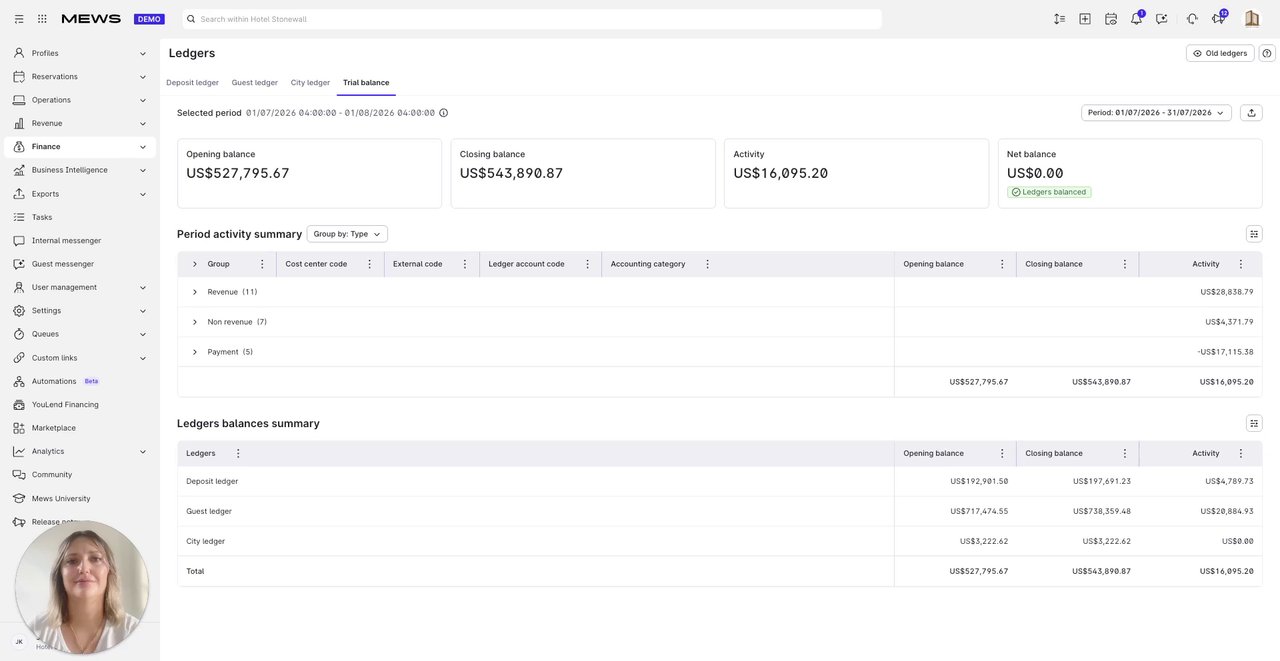
Task: Click the Tasks sidebar icon
Action: pyautogui.click(x=19, y=217)
